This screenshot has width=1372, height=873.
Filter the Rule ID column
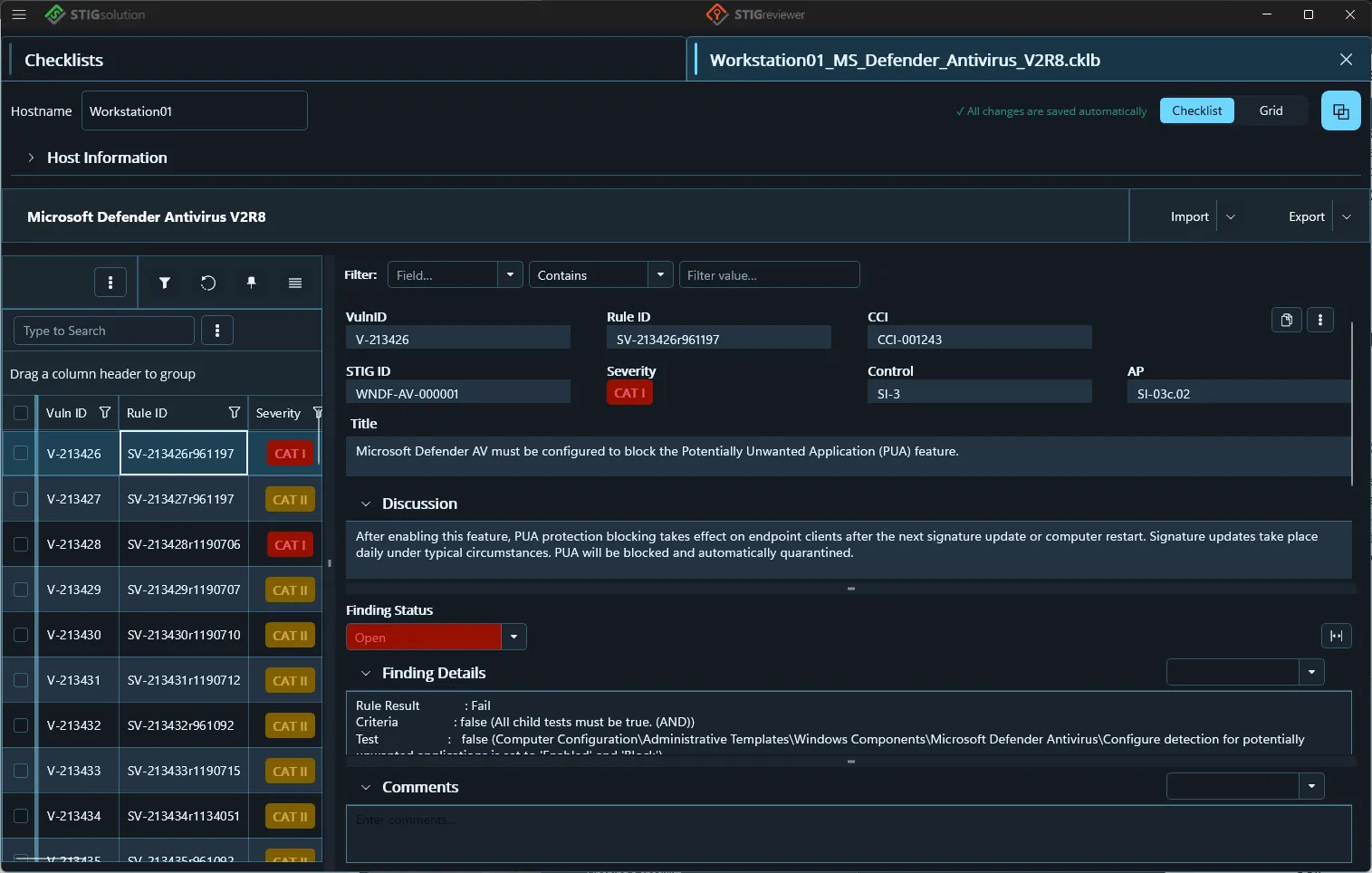click(x=235, y=413)
